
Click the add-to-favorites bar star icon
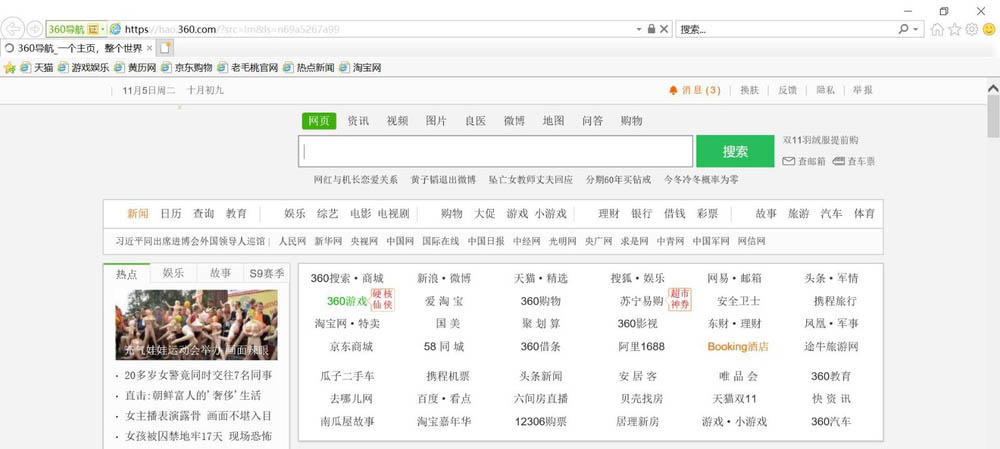[10, 68]
